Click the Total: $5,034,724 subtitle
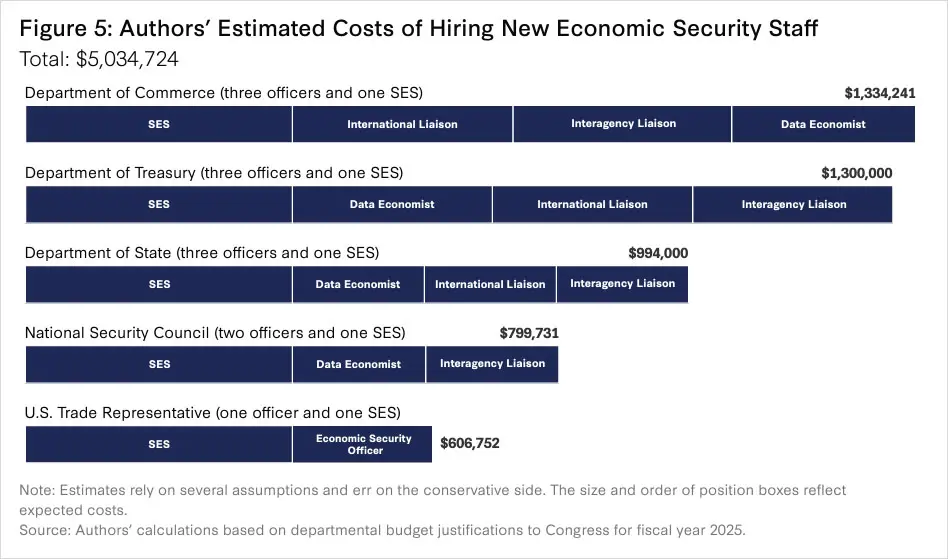 (99, 59)
